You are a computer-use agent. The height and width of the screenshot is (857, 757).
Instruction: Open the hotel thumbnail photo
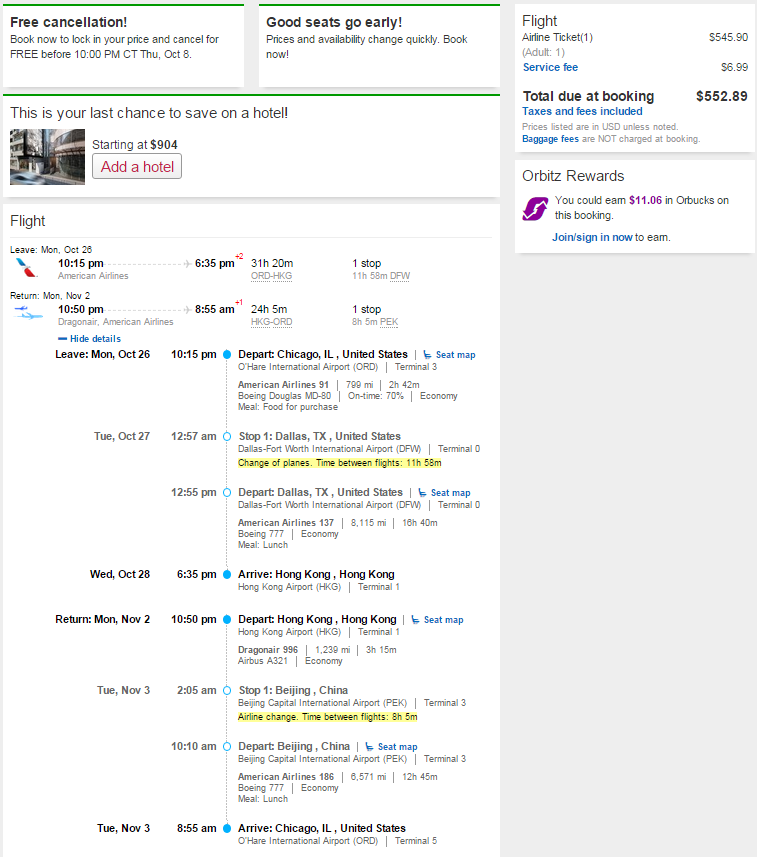(48, 157)
